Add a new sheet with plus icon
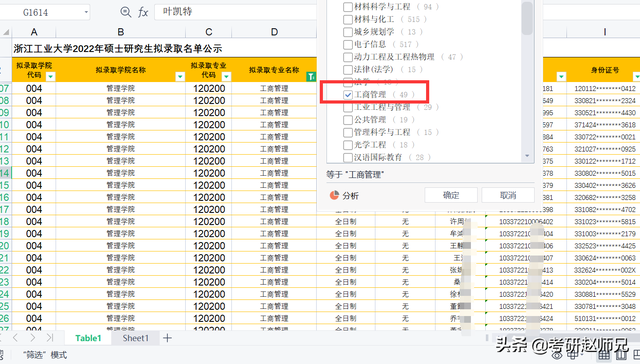 pos(167,338)
